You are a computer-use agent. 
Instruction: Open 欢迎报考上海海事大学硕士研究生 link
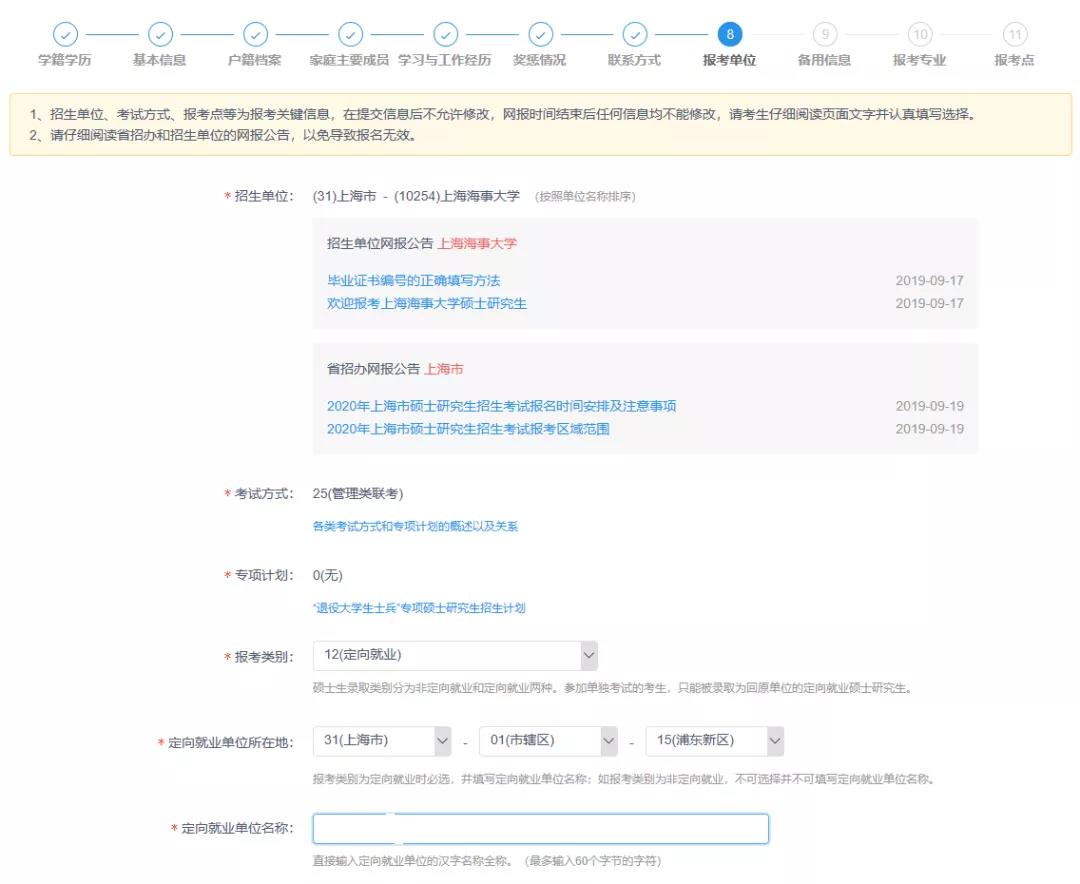426,303
